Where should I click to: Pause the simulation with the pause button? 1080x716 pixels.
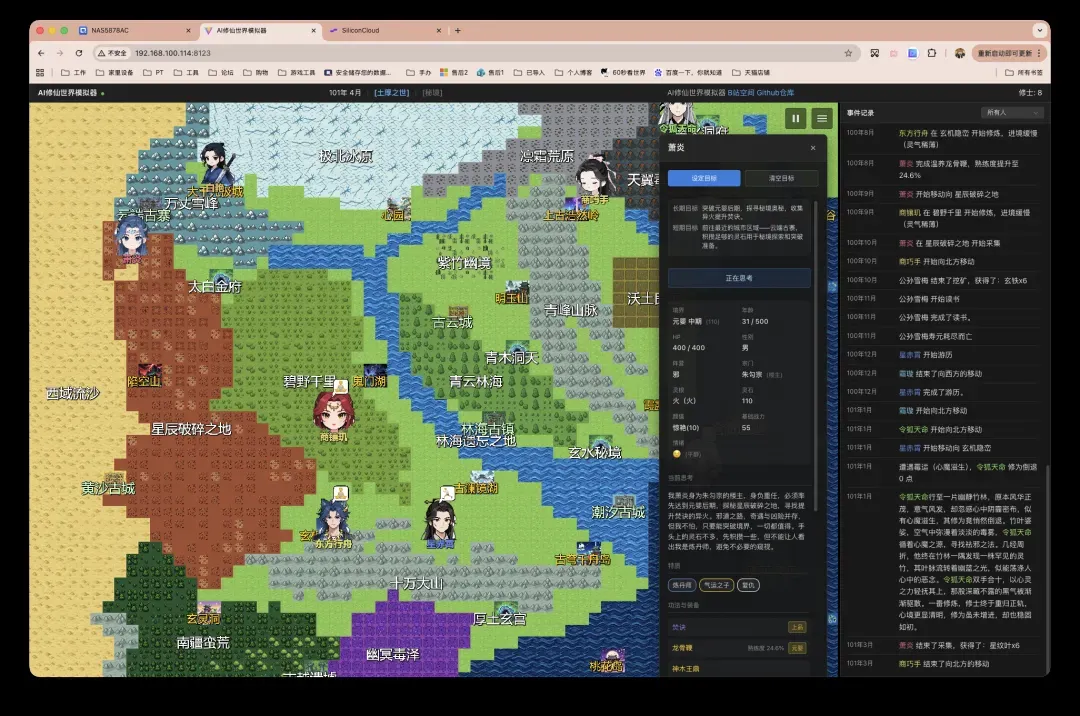[796, 118]
